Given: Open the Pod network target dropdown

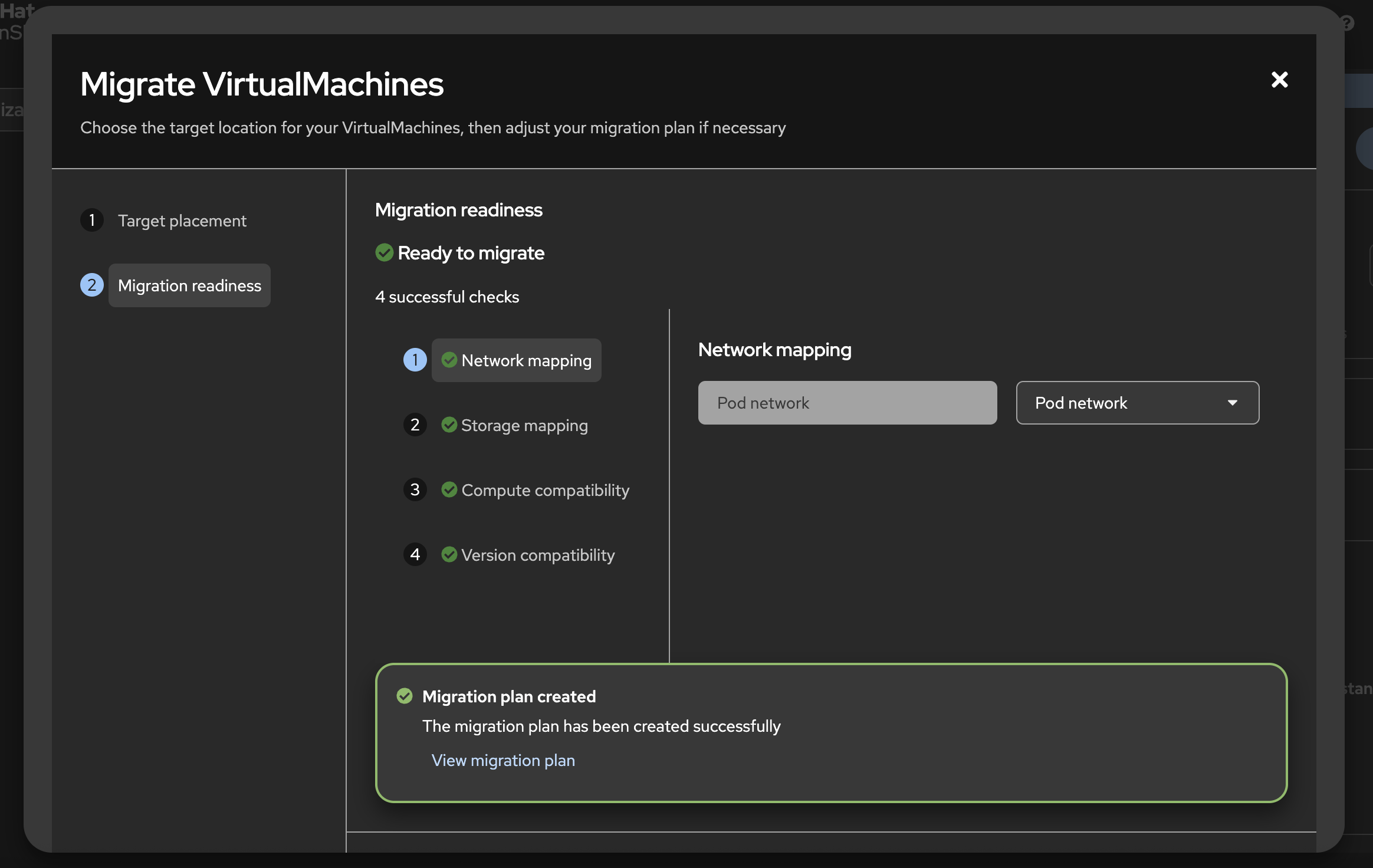Looking at the screenshot, I should [1121, 403].
